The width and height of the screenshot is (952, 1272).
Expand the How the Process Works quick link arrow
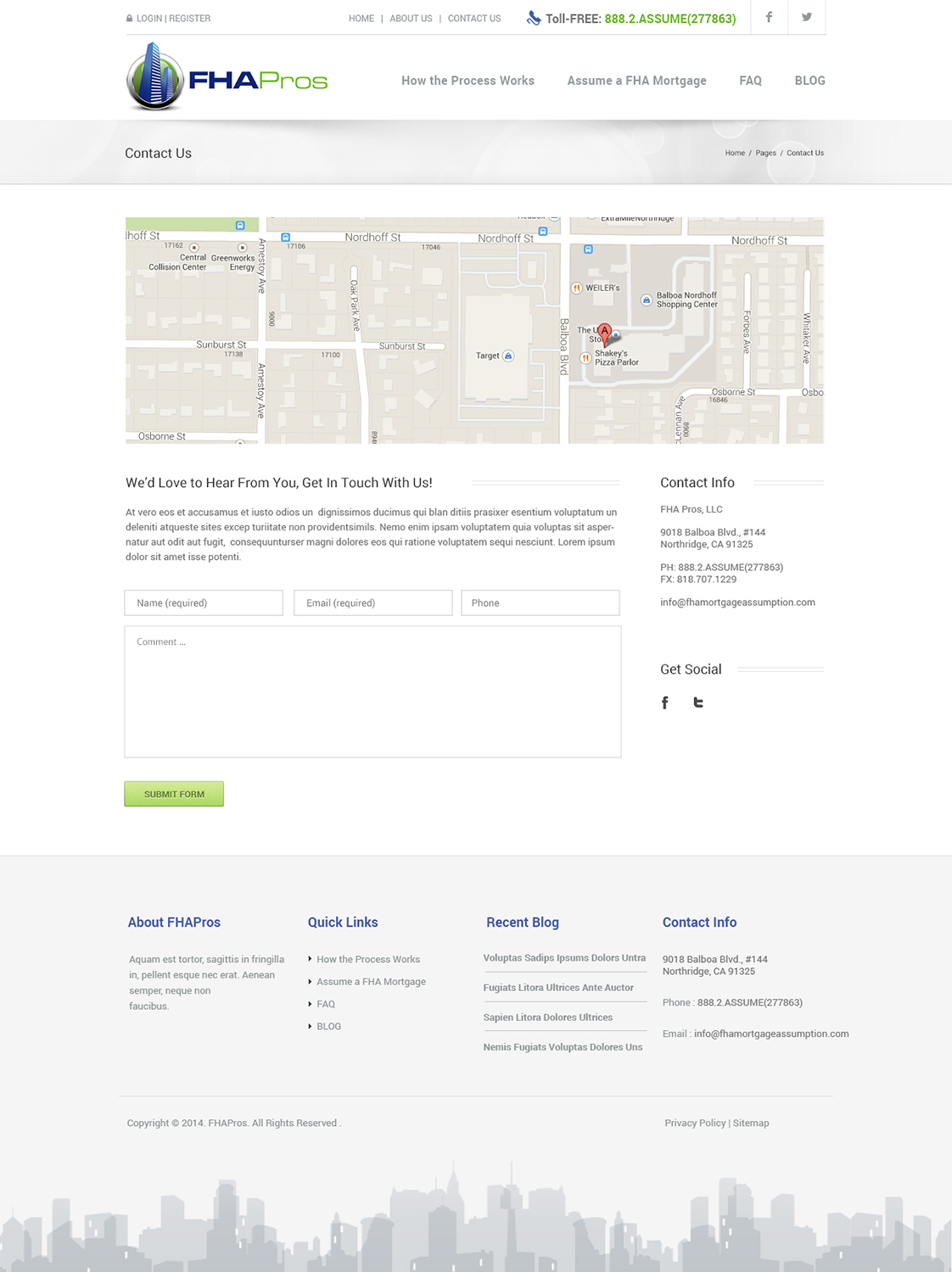click(310, 959)
